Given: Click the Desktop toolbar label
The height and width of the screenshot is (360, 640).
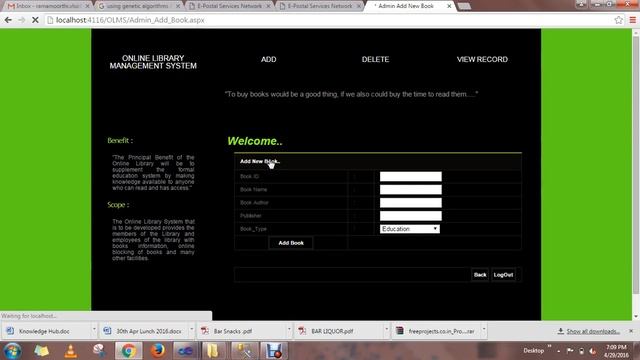Looking at the screenshot, I should (x=533, y=351).
